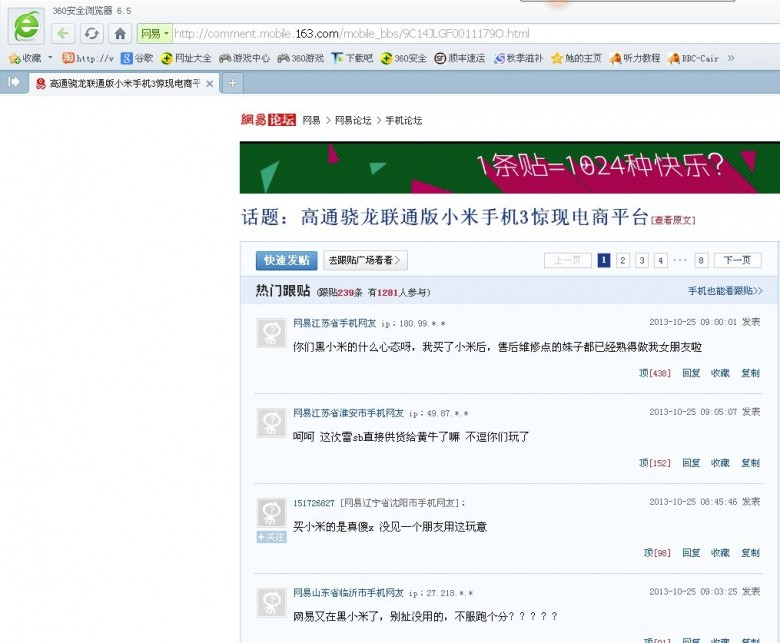Expand more bookmarks with the double chevron
780x643 pixels.
pyautogui.click(x=731, y=58)
